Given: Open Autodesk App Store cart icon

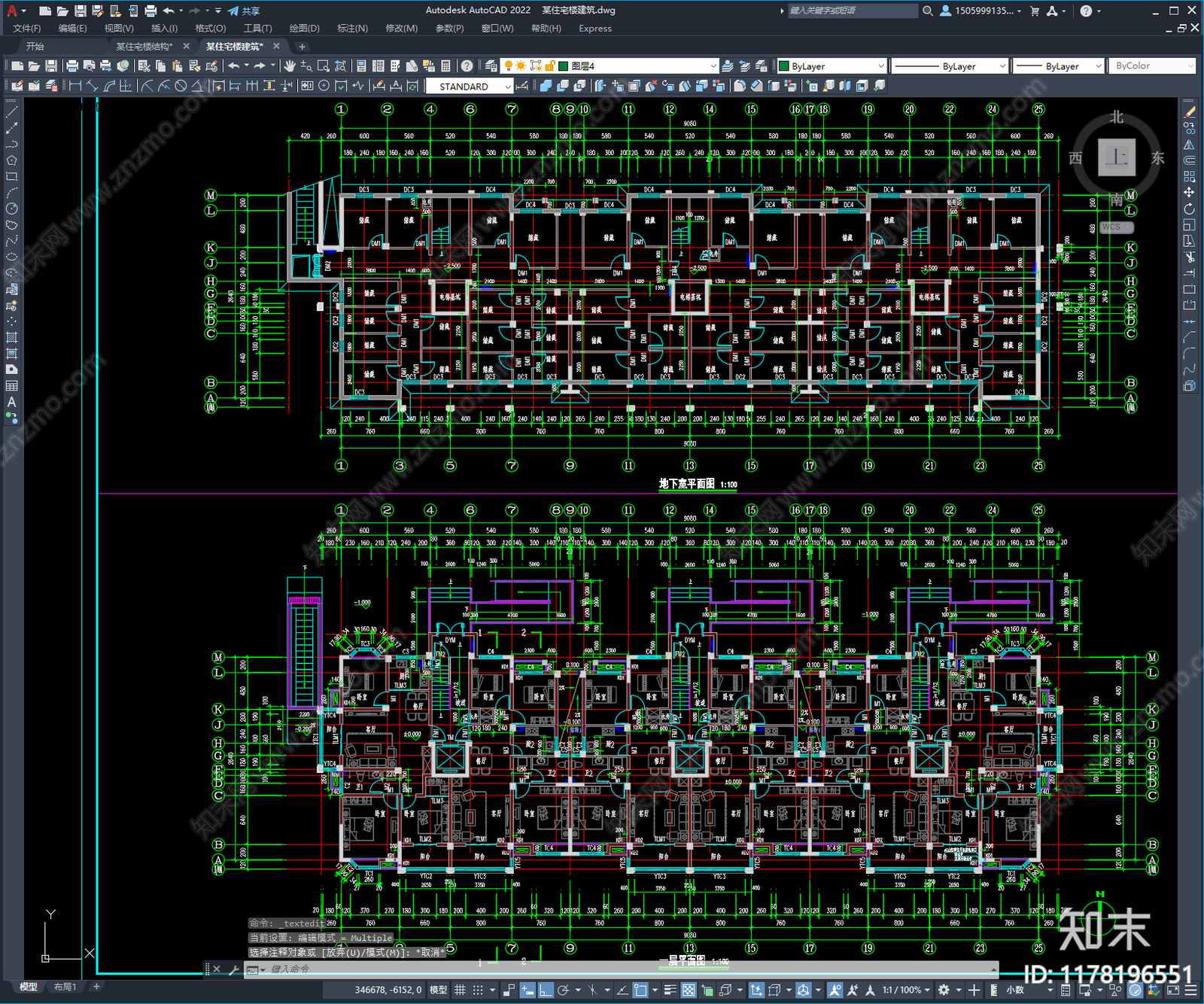Looking at the screenshot, I should [1035, 11].
